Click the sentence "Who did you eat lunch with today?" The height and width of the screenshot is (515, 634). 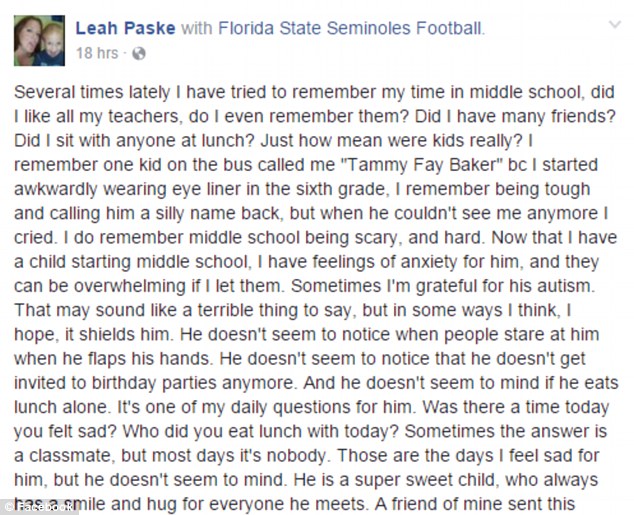261,431
